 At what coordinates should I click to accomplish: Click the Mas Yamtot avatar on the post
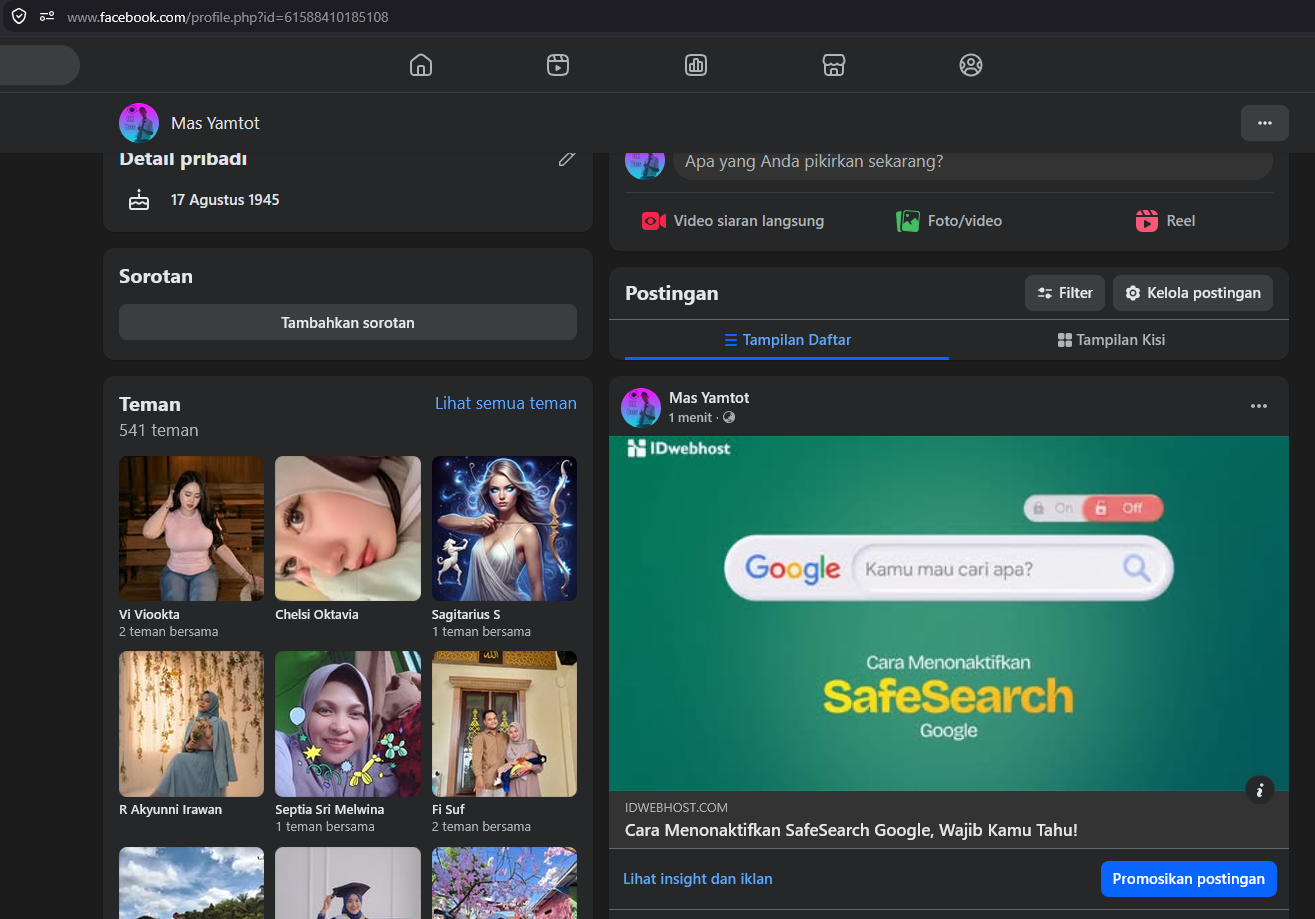click(x=641, y=408)
